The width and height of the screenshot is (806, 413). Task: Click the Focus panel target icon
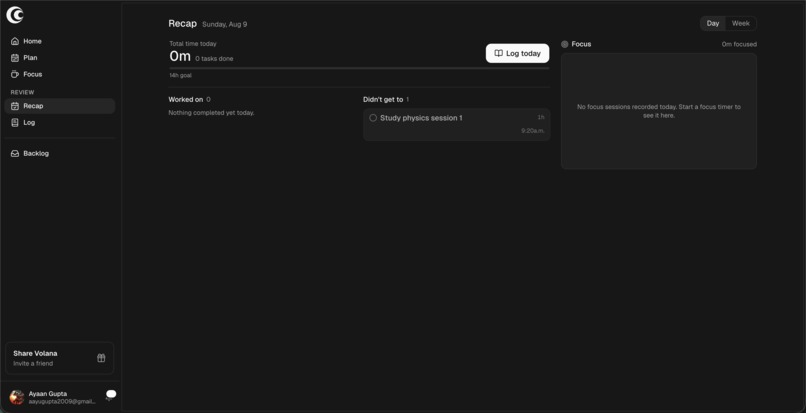click(564, 44)
